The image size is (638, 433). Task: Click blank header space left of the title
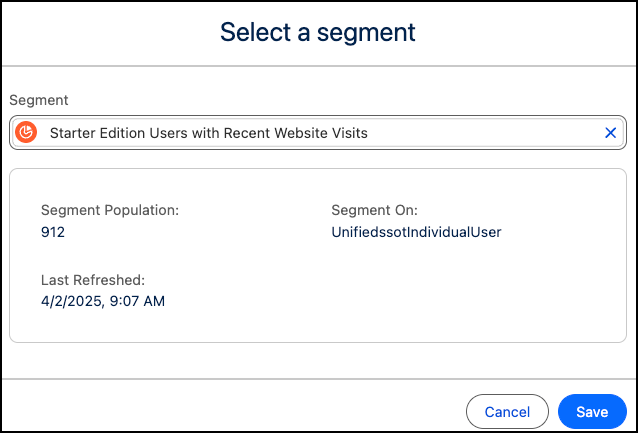coord(100,32)
